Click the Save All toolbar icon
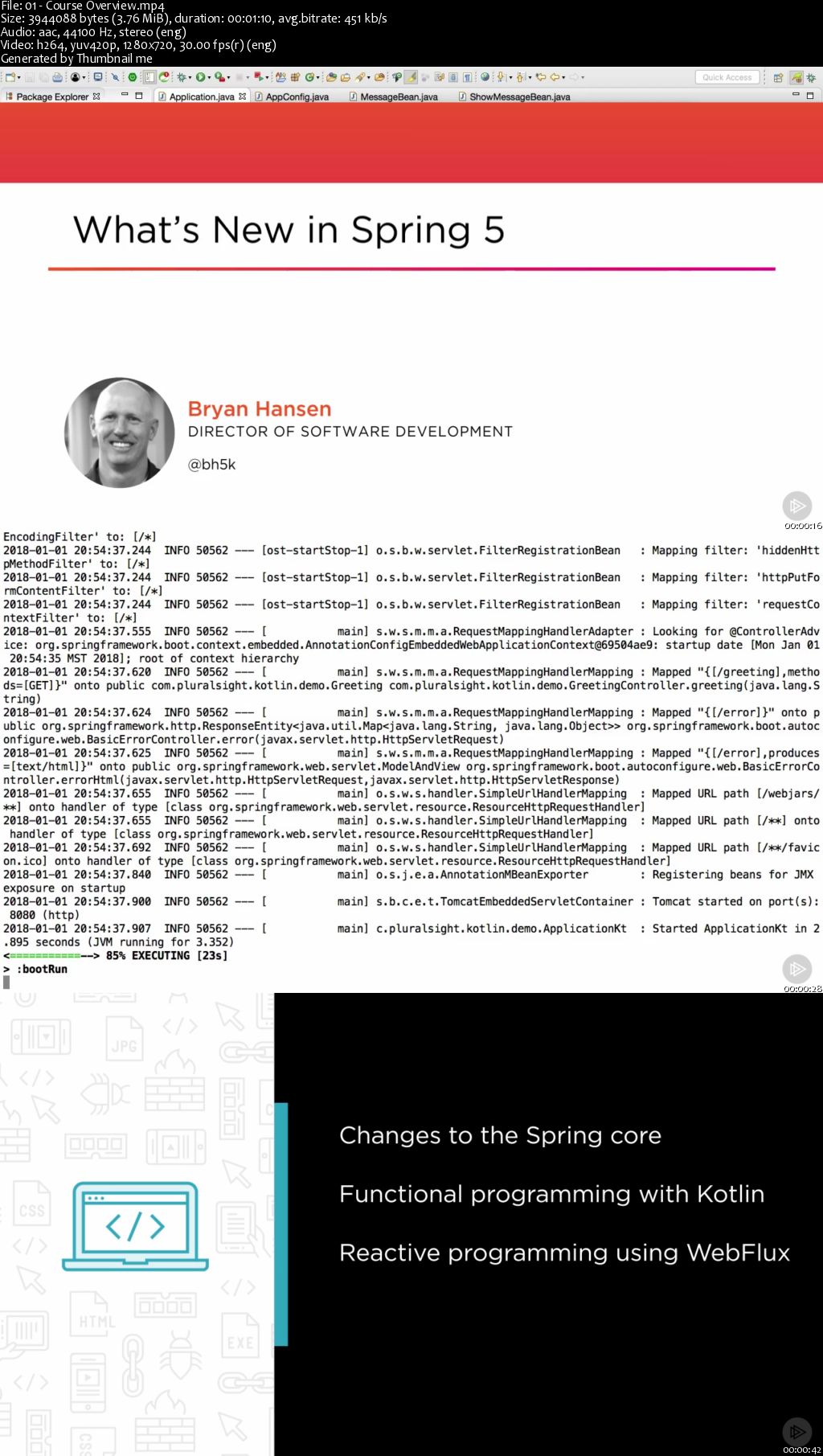This screenshot has height=1456, width=823. coord(44,77)
